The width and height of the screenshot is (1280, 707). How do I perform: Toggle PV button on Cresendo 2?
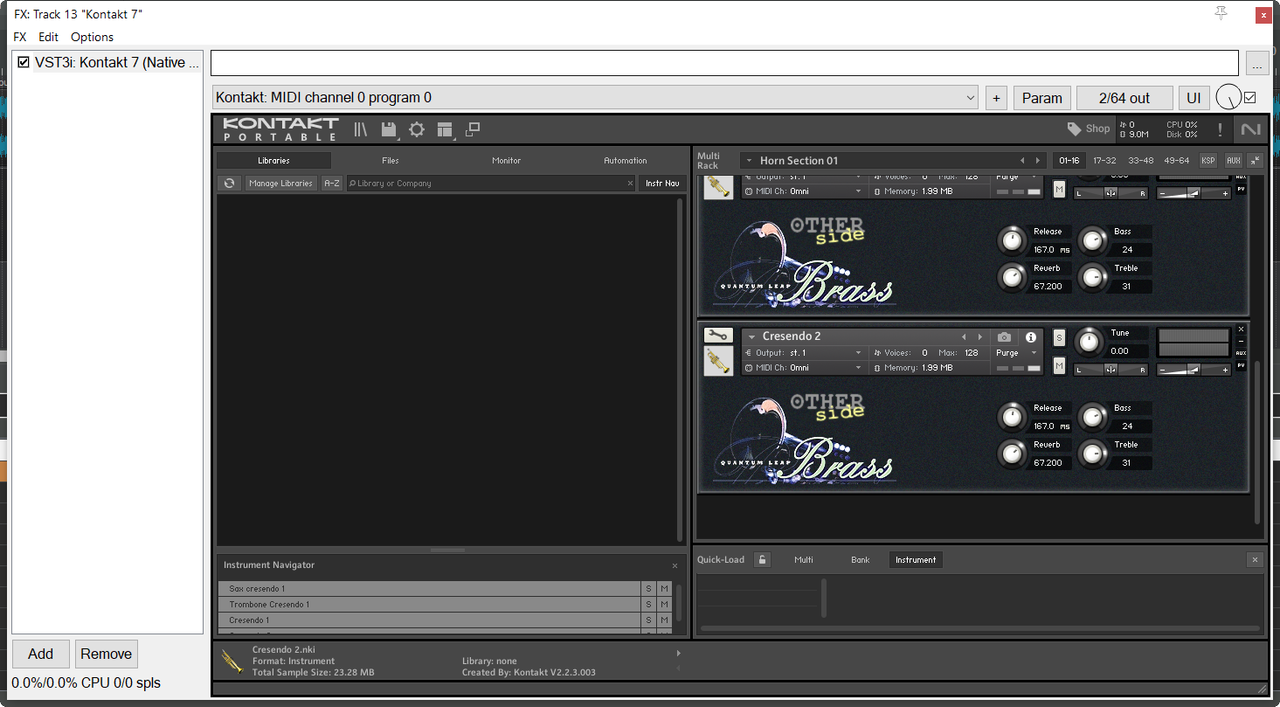pos(1241,365)
